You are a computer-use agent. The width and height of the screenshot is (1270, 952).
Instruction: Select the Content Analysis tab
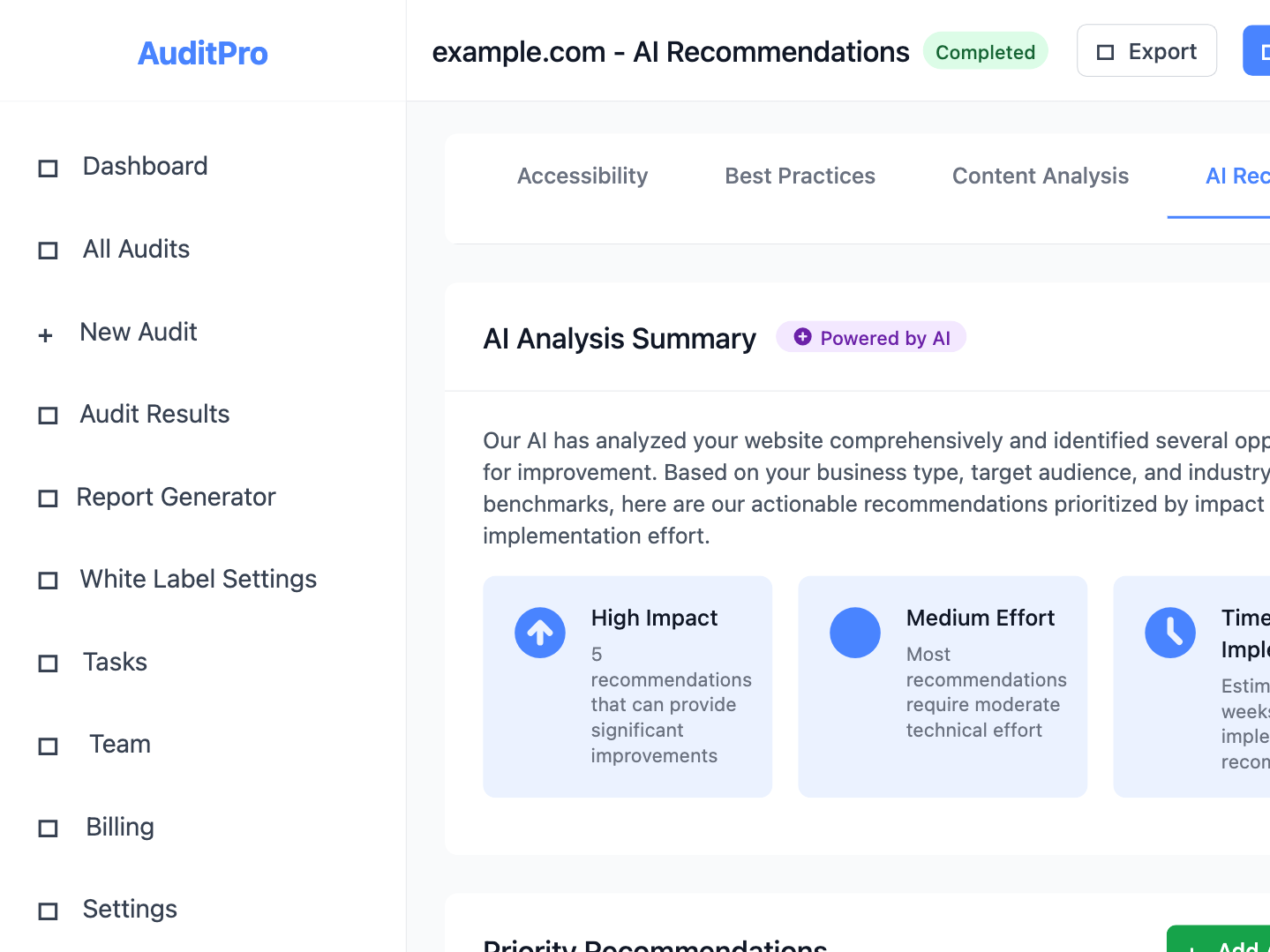(x=1041, y=176)
